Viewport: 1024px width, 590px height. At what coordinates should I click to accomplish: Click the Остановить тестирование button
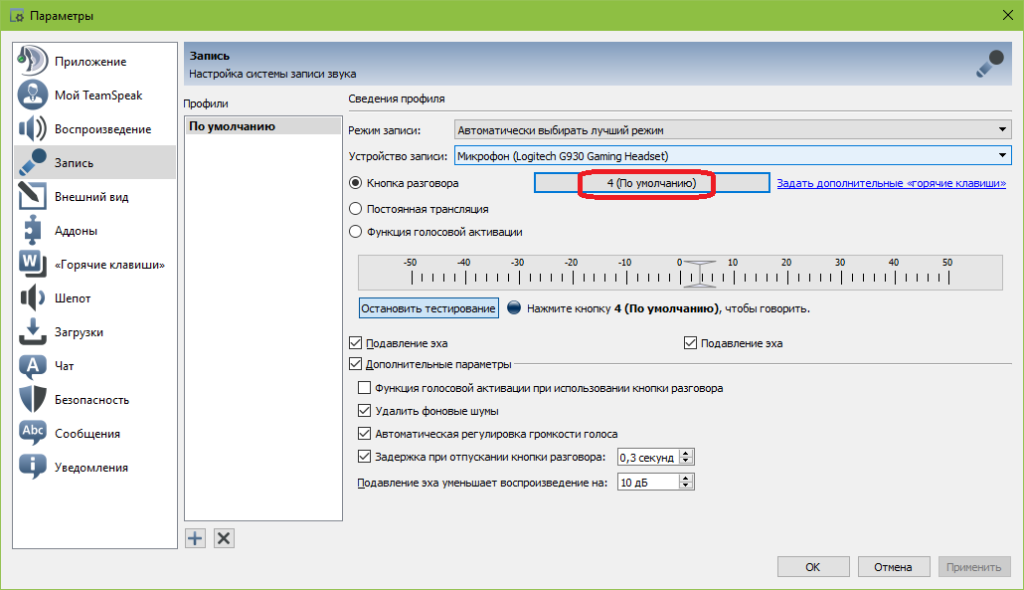click(x=429, y=308)
